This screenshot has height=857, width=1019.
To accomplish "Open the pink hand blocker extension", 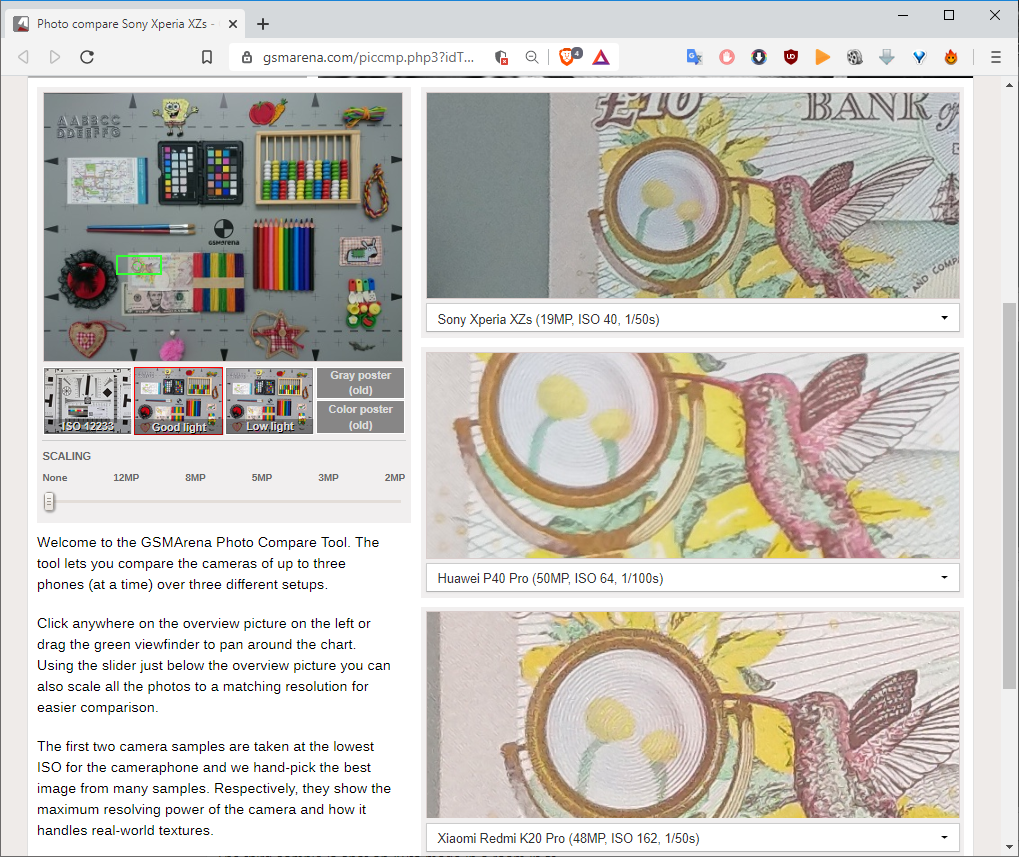I will coord(727,57).
